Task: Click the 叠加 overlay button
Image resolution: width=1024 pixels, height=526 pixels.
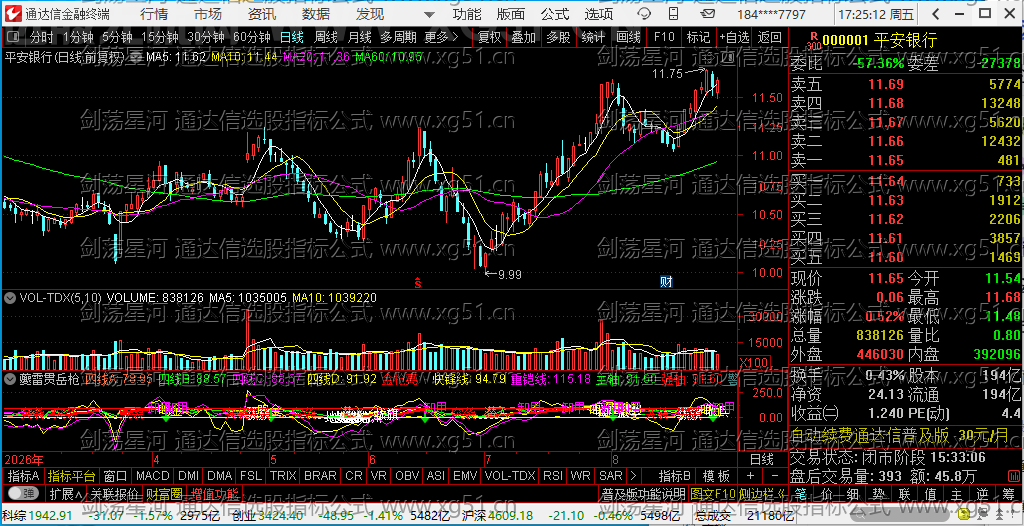Action: [x=524, y=37]
